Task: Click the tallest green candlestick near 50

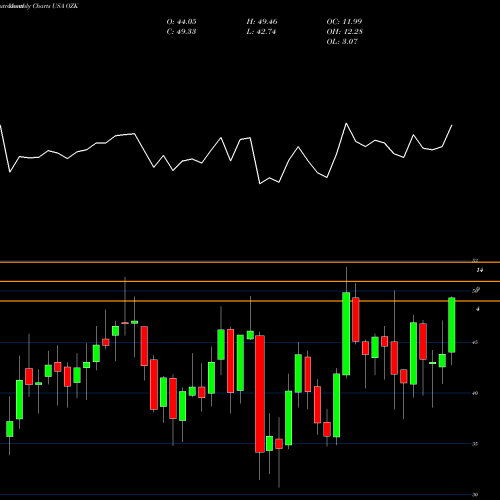Action: pos(346,334)
